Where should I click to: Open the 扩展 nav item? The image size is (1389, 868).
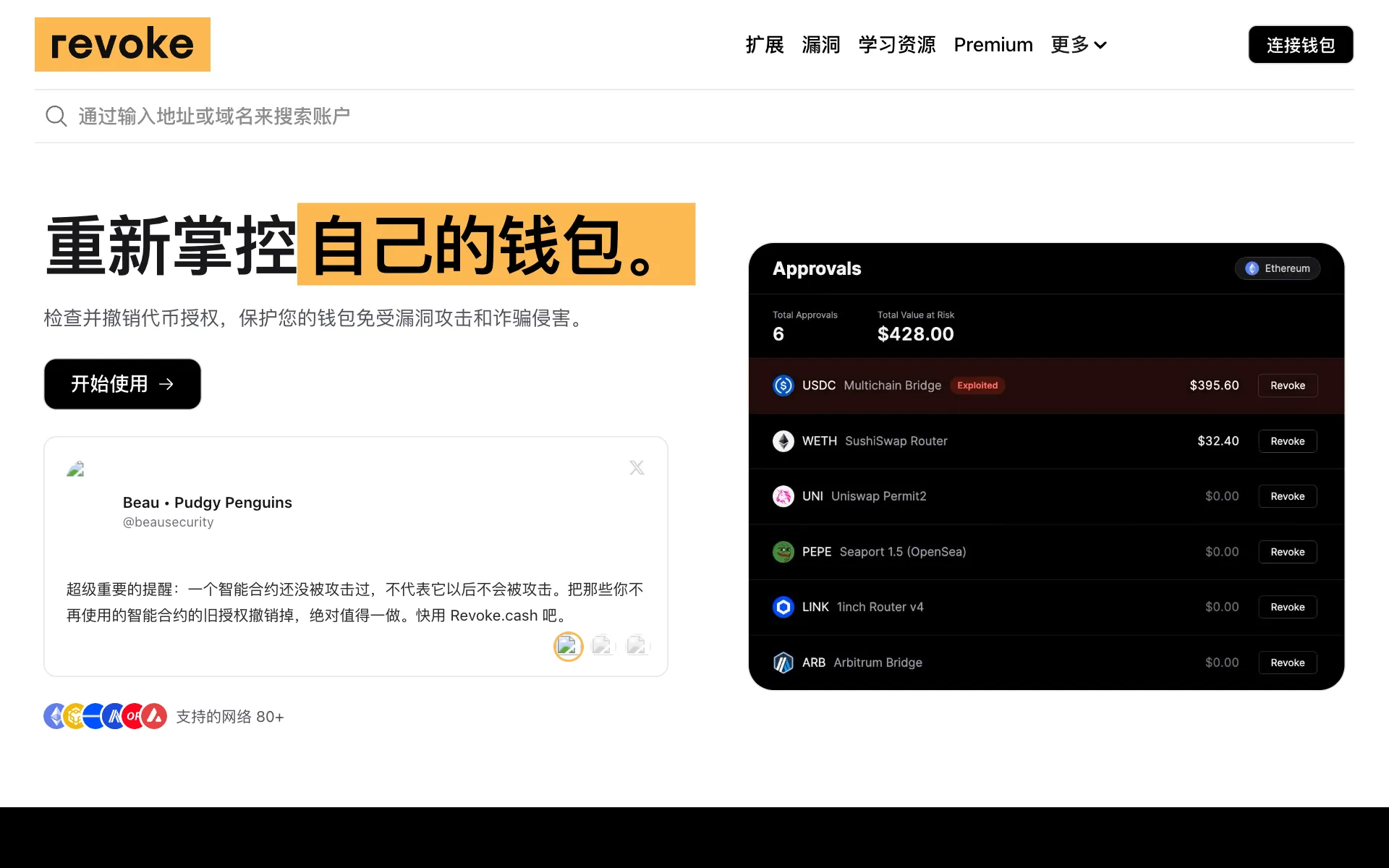765,45
